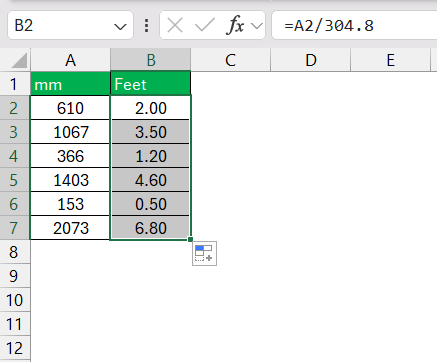The width and height of the screenshot is (437, 362).
Task: Select row 12 header
Action: [x=15, y=348]
